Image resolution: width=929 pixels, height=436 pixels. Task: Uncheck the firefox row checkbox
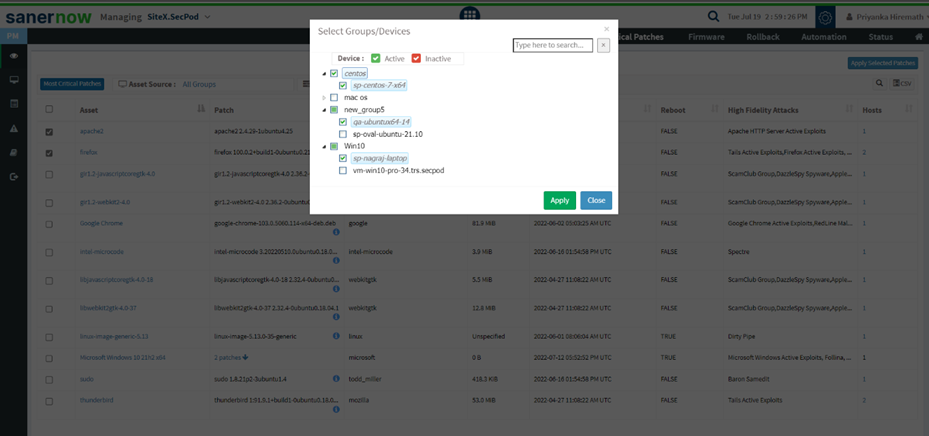[49, 153]
